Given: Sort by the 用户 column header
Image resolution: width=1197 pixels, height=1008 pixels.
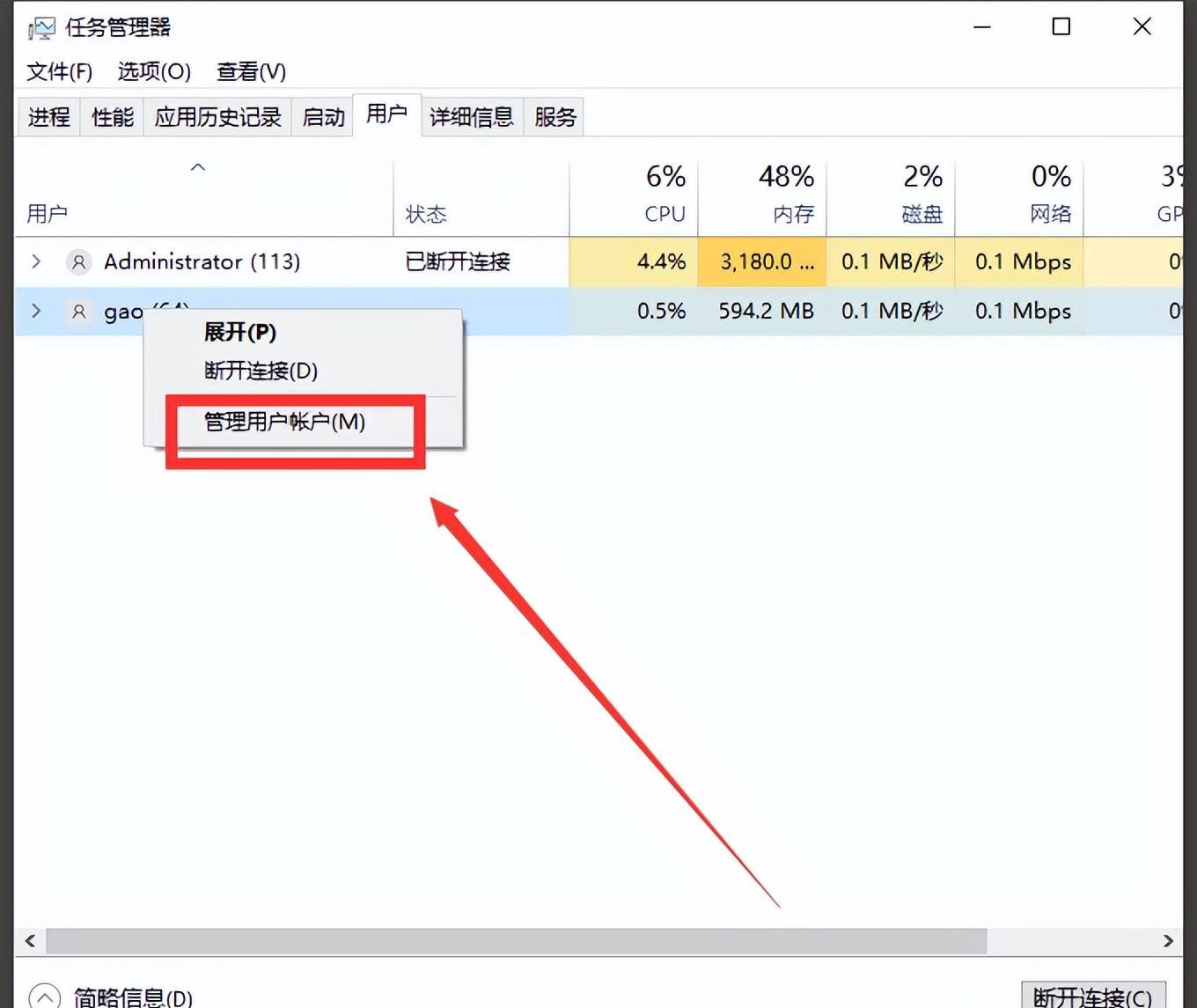Looking at the screenshot, I should (x=204, y=199).
